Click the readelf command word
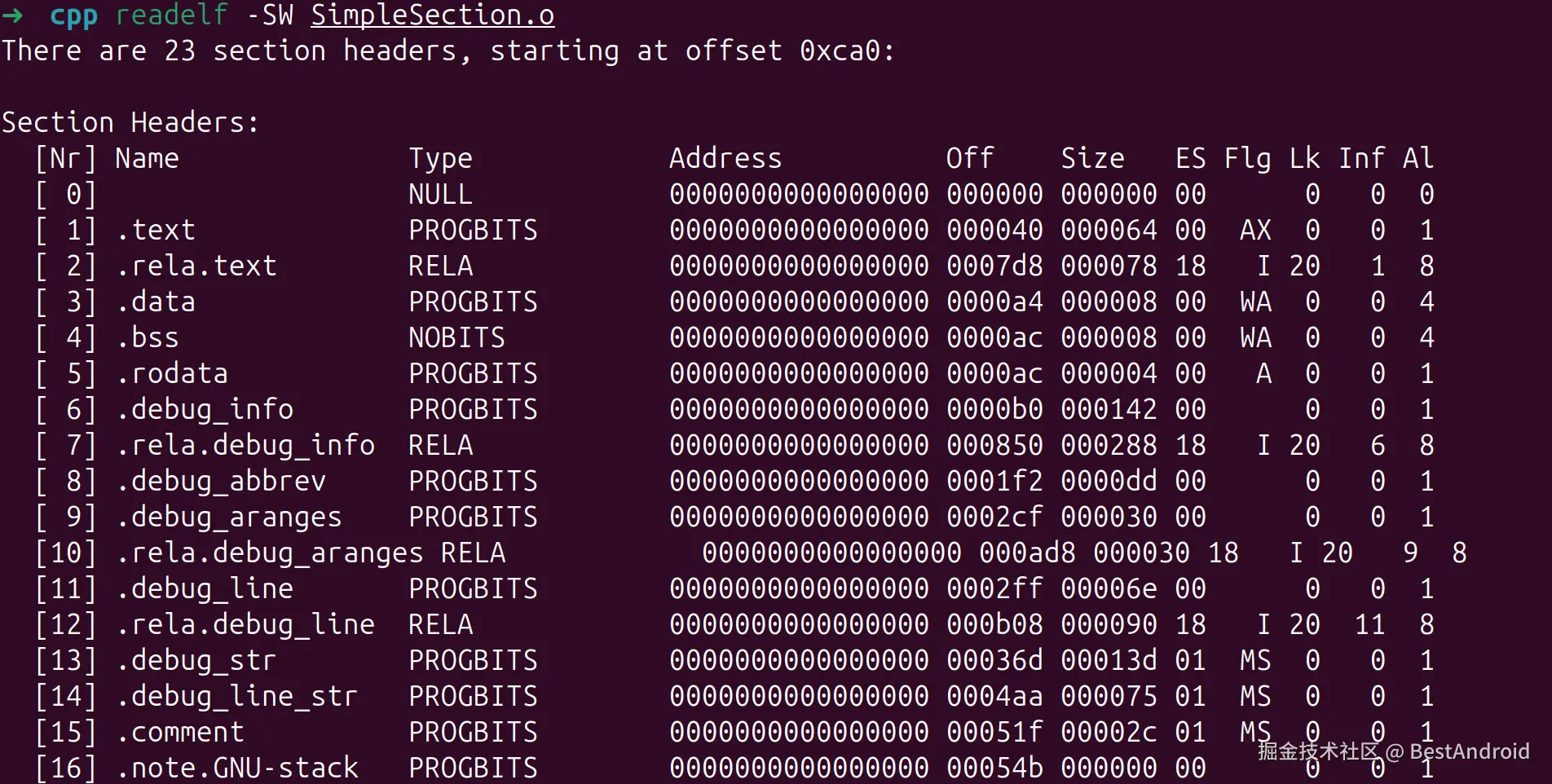 pyautogui.click(x=171, y=15)
